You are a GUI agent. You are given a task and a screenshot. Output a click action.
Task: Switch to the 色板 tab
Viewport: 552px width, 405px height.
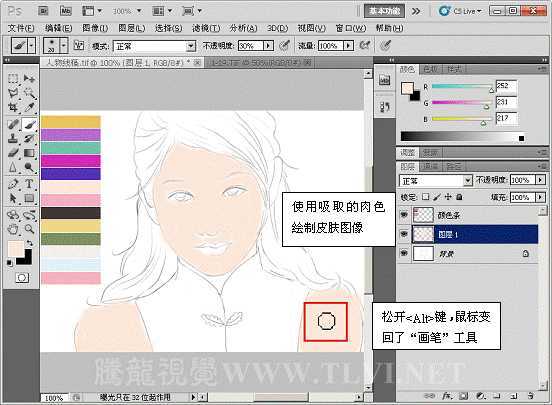coord(430,69)
